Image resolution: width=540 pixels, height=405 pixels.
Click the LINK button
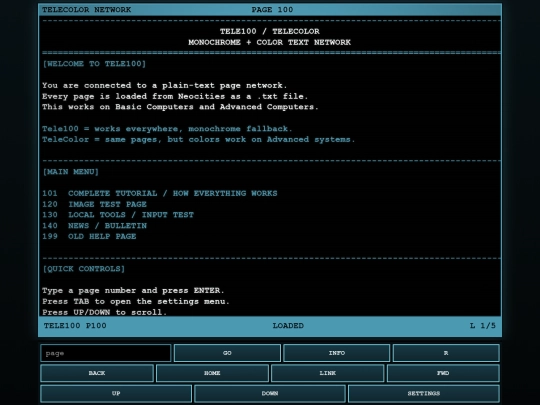[x=328, y=373]
